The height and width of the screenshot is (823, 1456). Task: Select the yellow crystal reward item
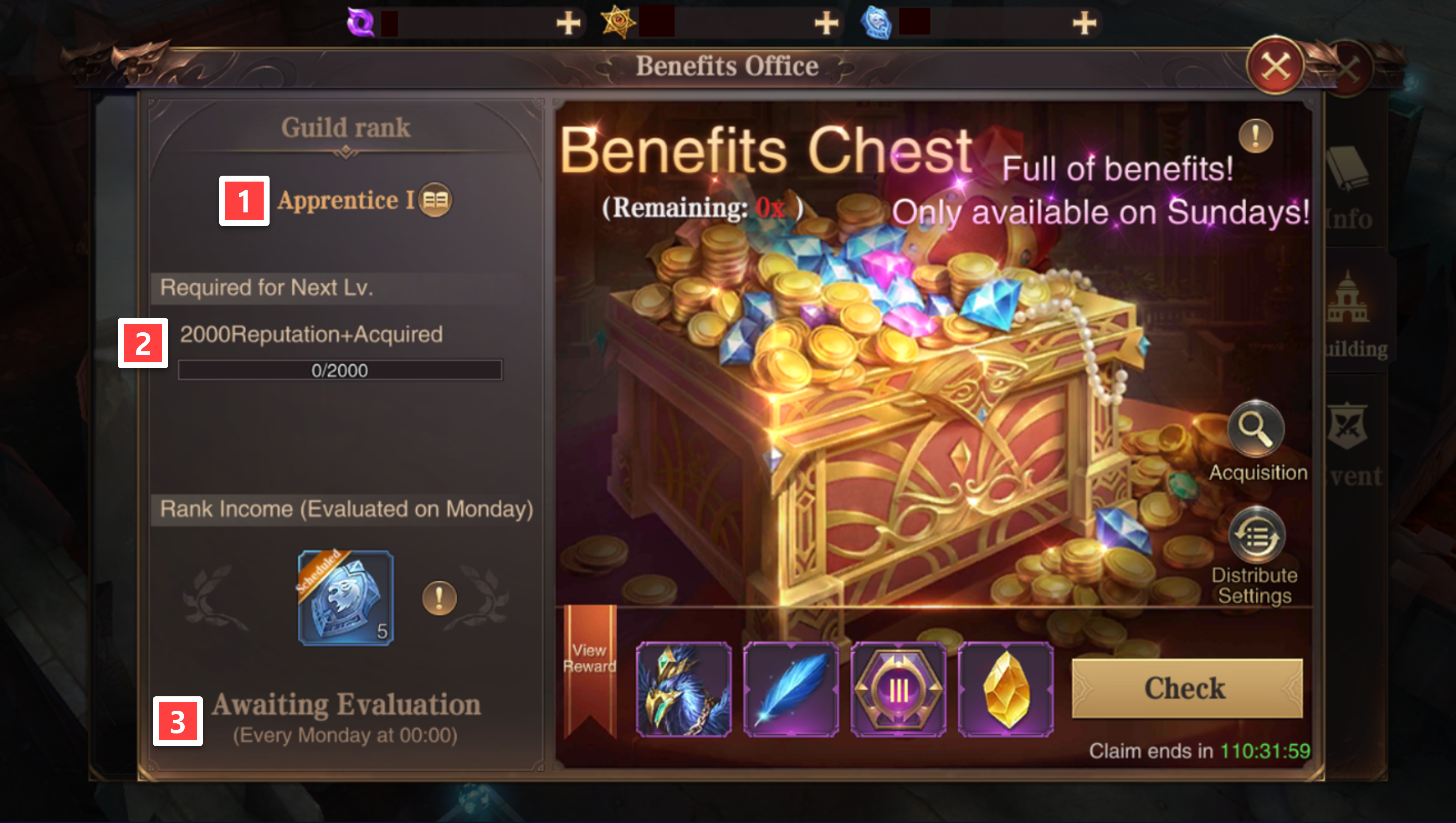1005,689
